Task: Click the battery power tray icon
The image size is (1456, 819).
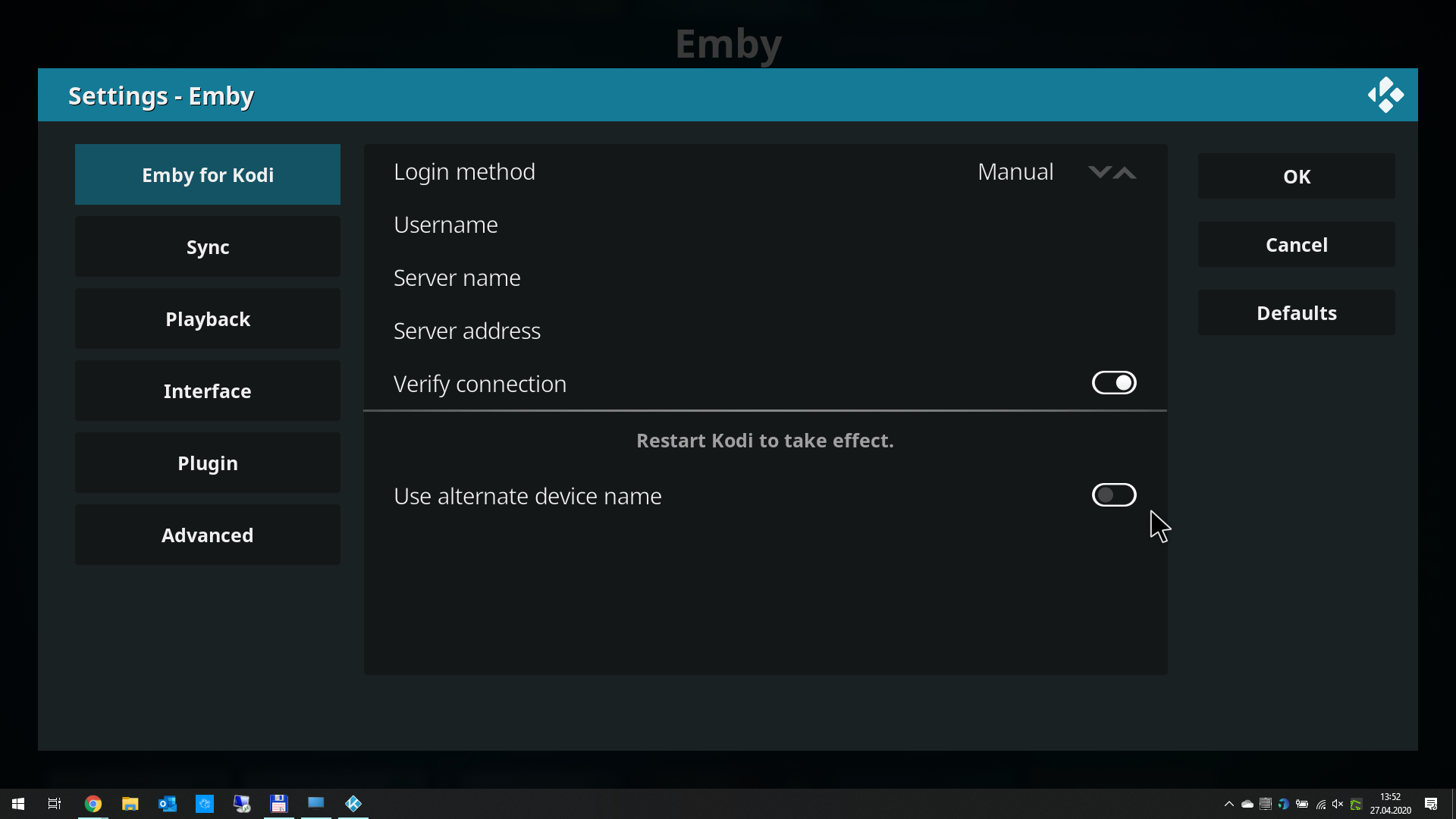Action: tap(1302, 804)
